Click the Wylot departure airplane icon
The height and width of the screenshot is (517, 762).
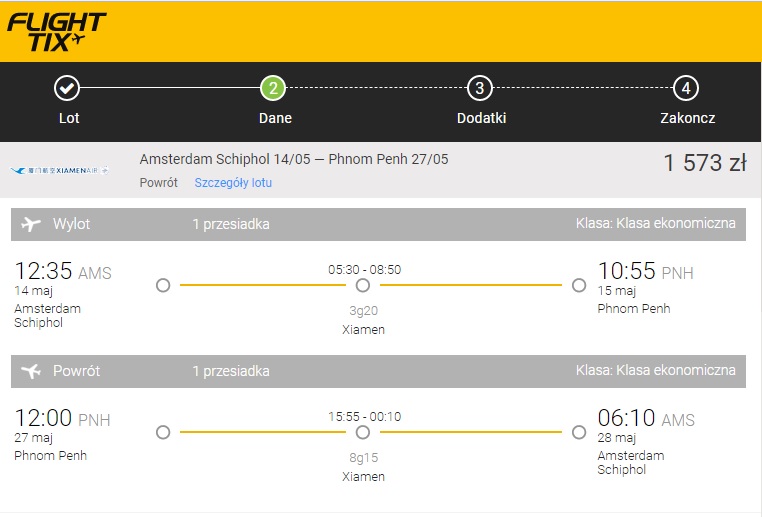[x=31, y=224]
